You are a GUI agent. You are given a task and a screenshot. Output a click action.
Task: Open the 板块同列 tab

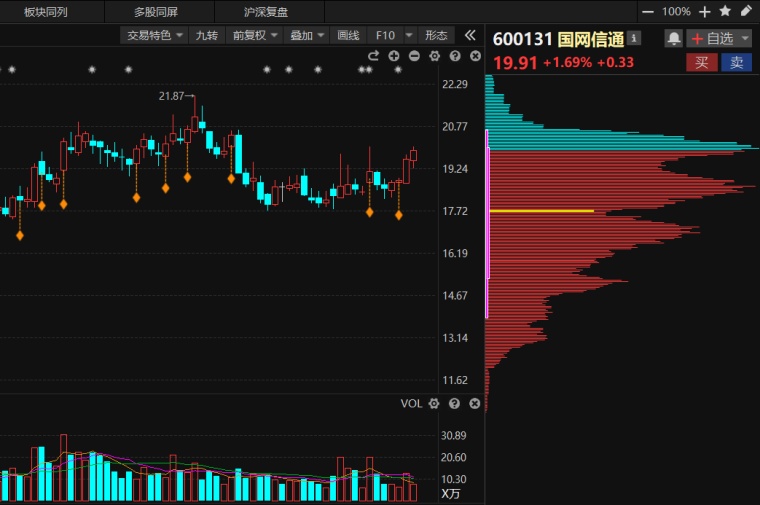(x=46, y=12)
